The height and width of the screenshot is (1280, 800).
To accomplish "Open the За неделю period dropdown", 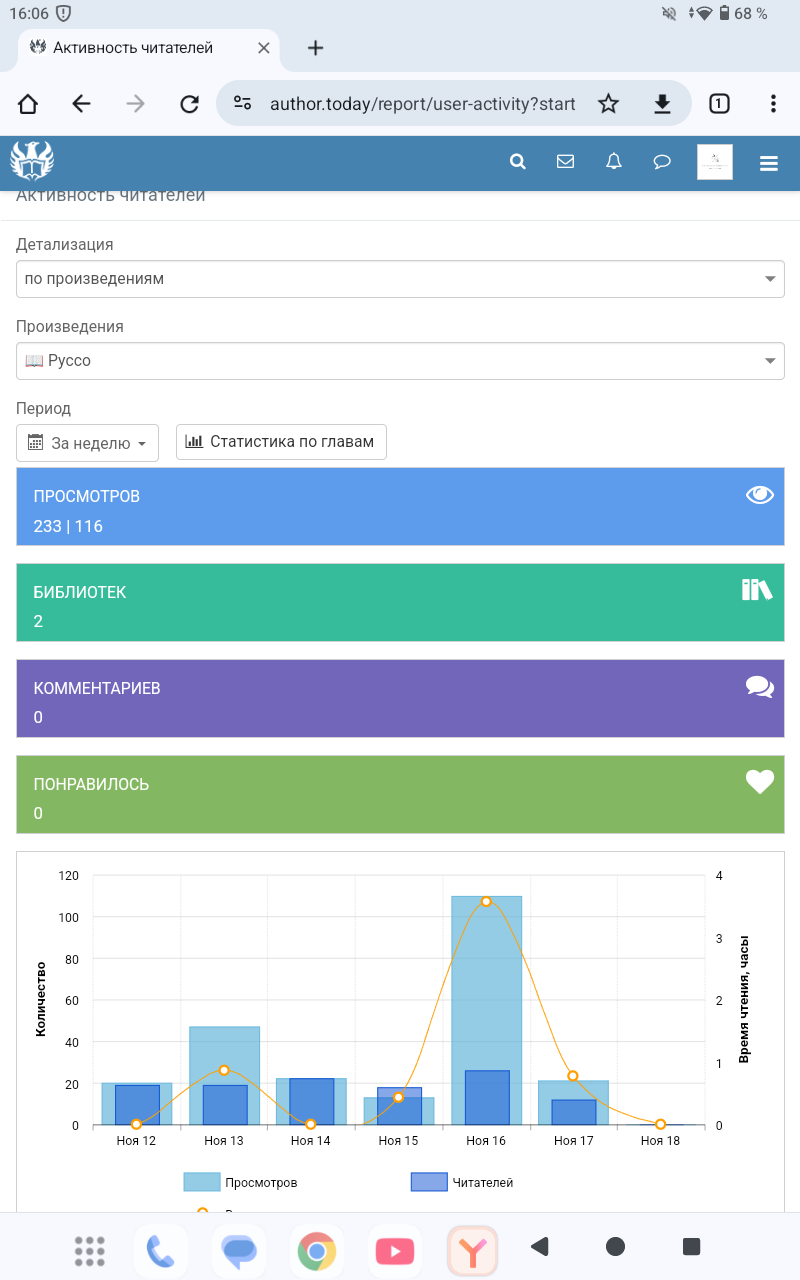I will 88,443.
